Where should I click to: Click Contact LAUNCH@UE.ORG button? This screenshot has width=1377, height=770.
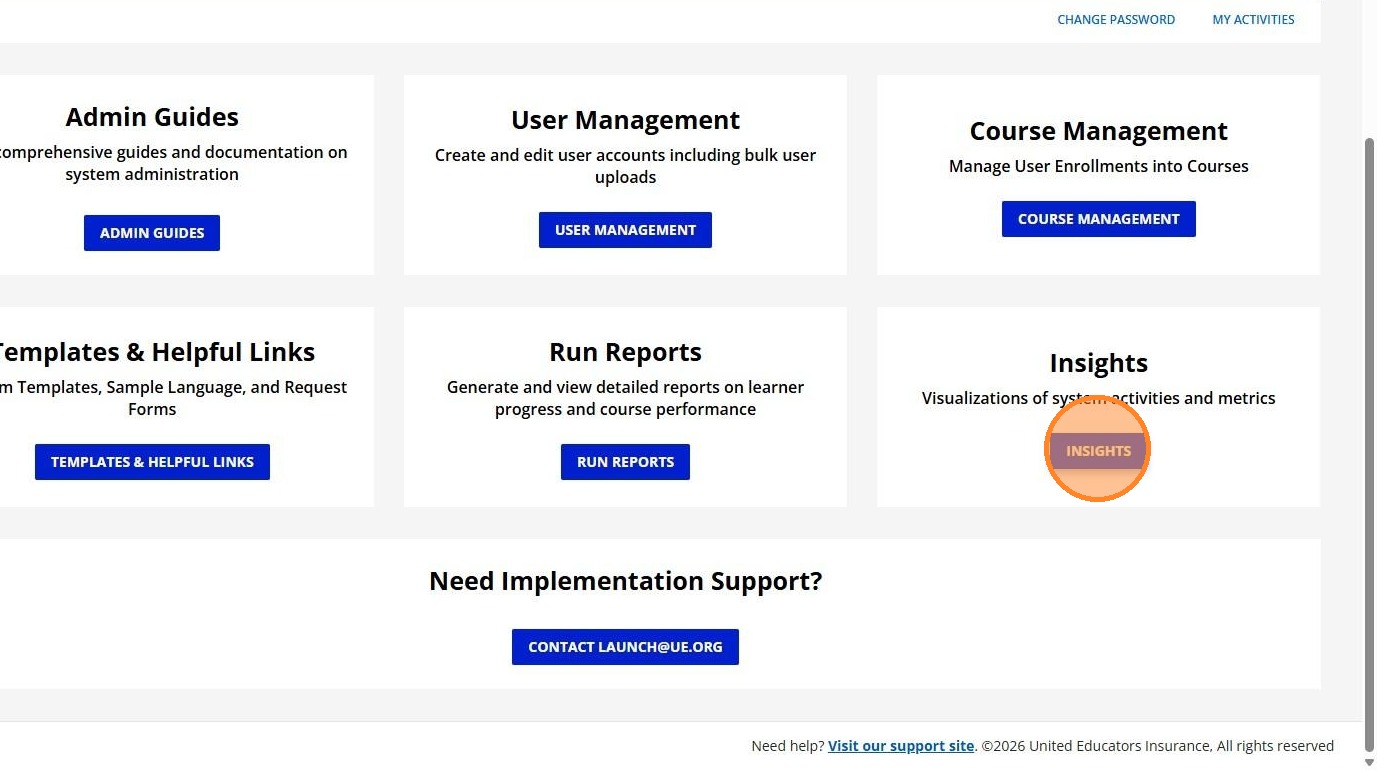pyautogui.click(x=625, y=647)
